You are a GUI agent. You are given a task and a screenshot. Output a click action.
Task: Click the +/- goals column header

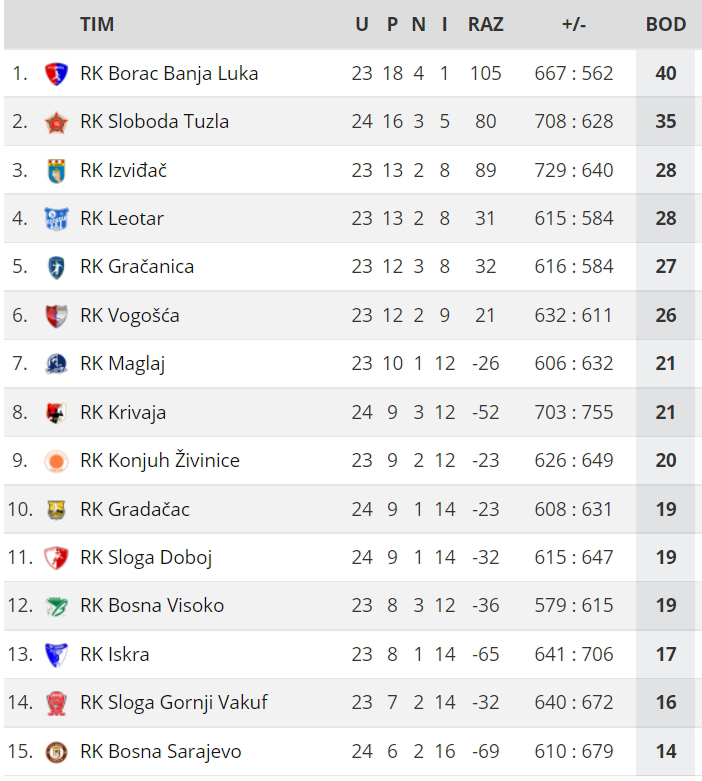574,24
